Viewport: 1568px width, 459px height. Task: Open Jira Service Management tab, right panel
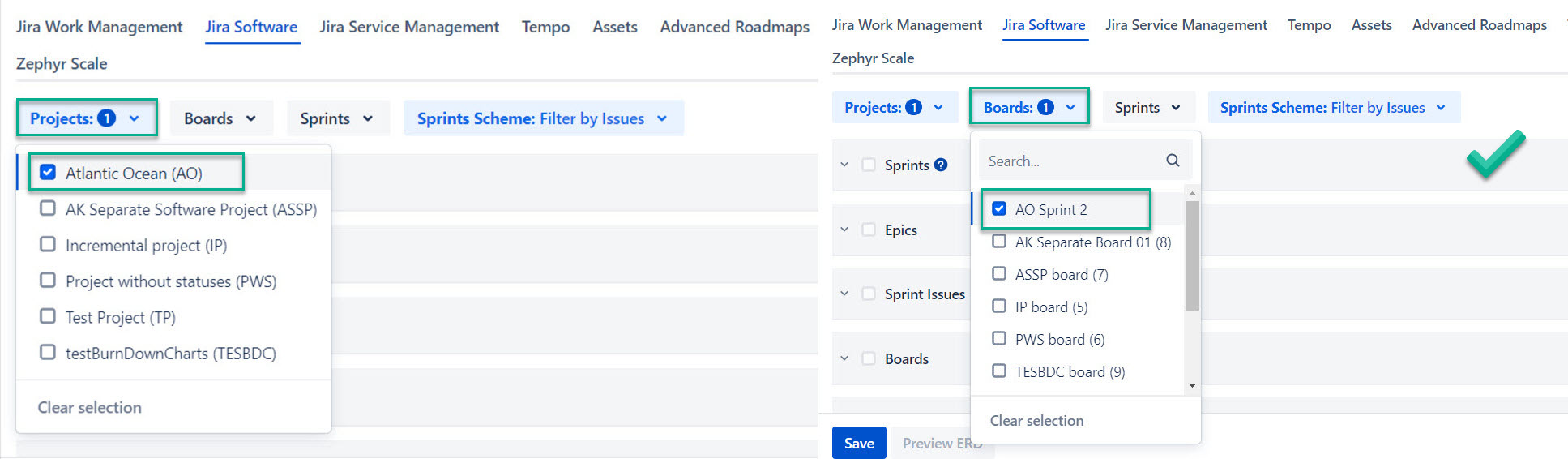[x=1186, y=25]
